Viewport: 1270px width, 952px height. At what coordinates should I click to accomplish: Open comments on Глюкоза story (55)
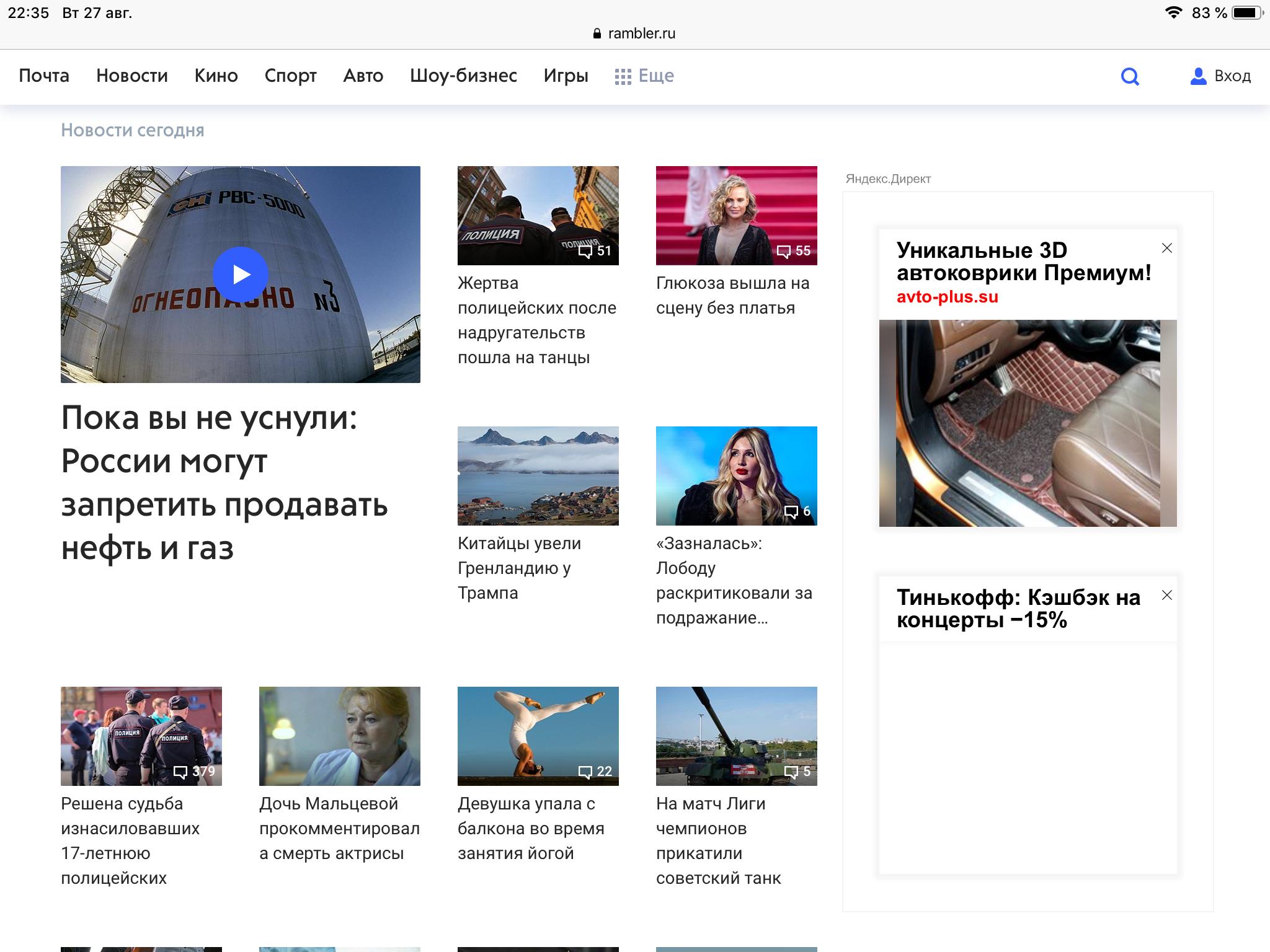[x=794, y=250]
